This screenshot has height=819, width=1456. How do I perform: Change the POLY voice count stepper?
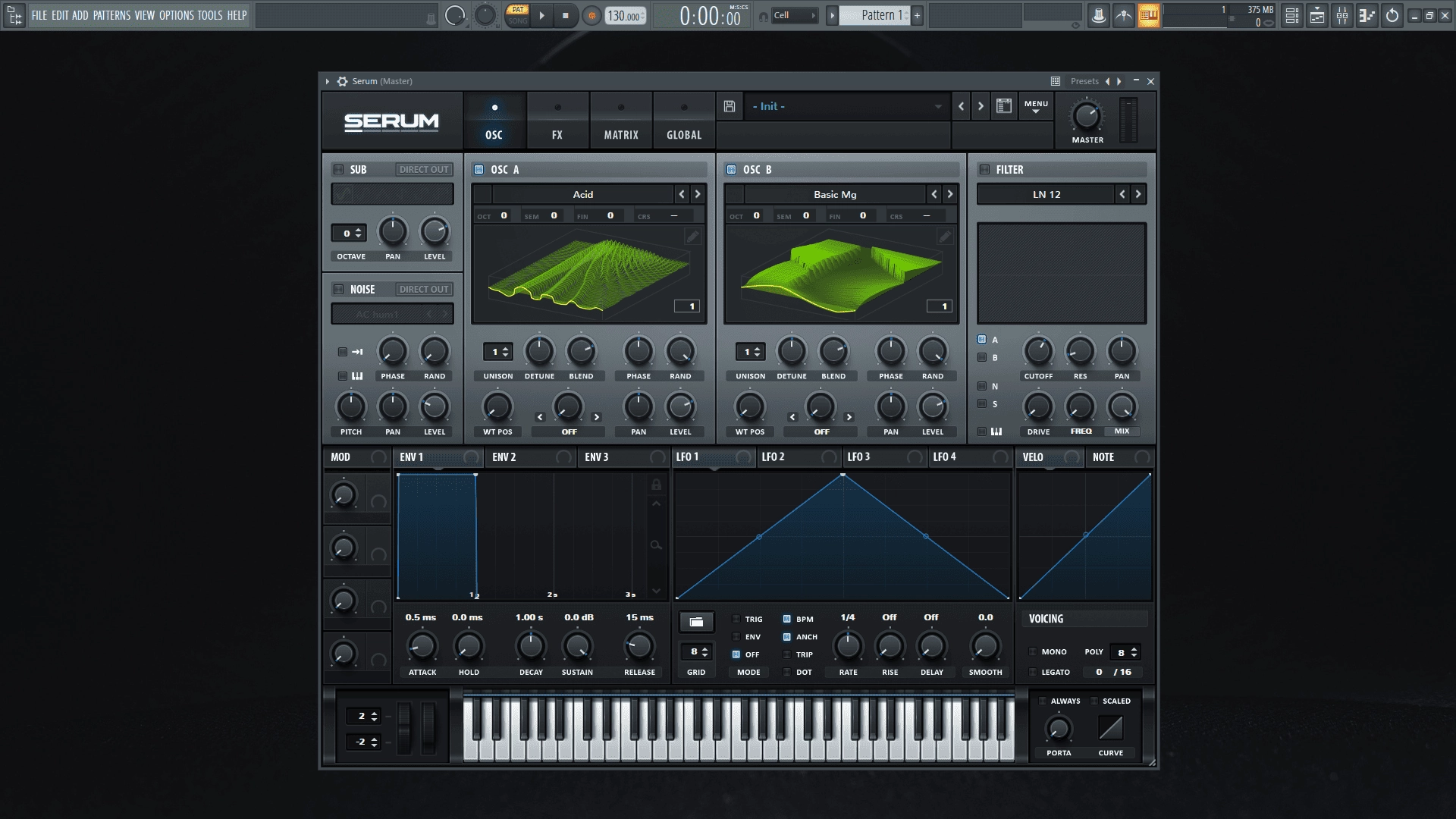tap(1125, 652)
